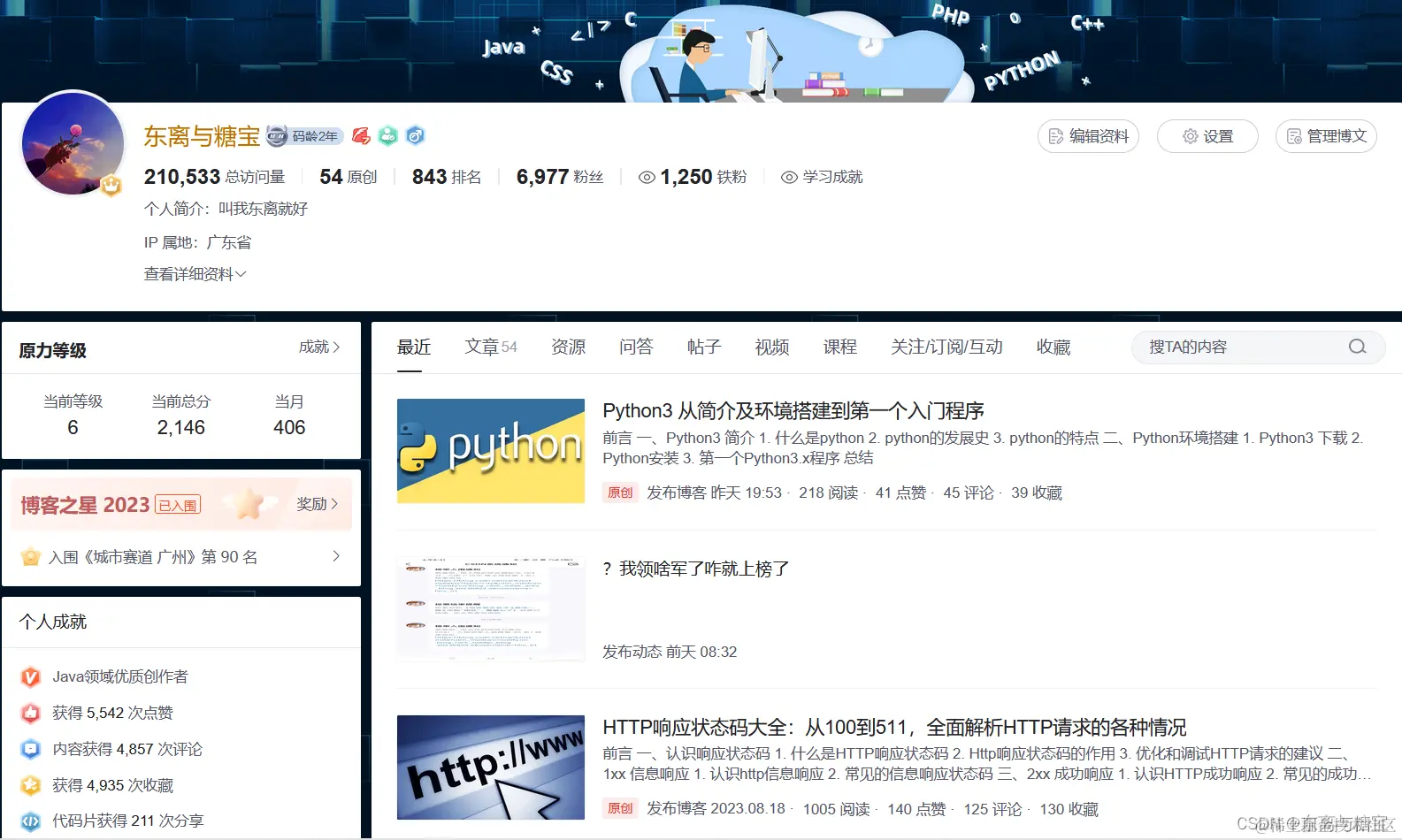Click the blue medal badge icon
This screenshot has height=840, width=1402.
[416, 135]
